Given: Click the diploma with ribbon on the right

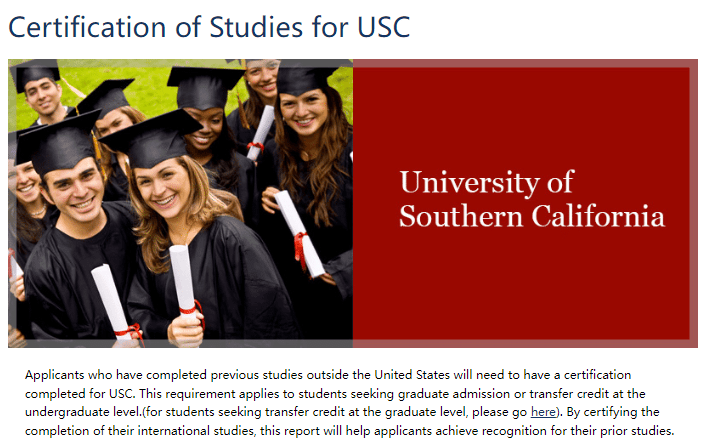Looking at the screenshot, I should 300,233.
